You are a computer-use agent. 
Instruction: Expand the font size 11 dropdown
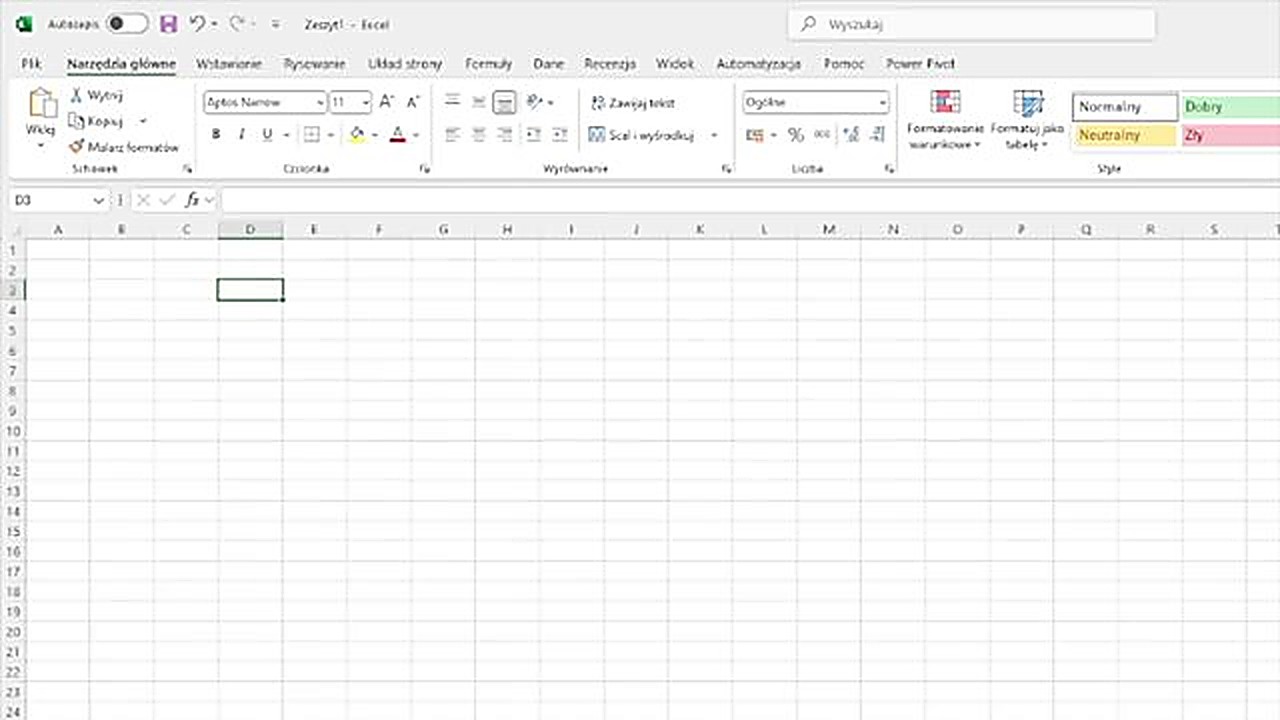366,102
